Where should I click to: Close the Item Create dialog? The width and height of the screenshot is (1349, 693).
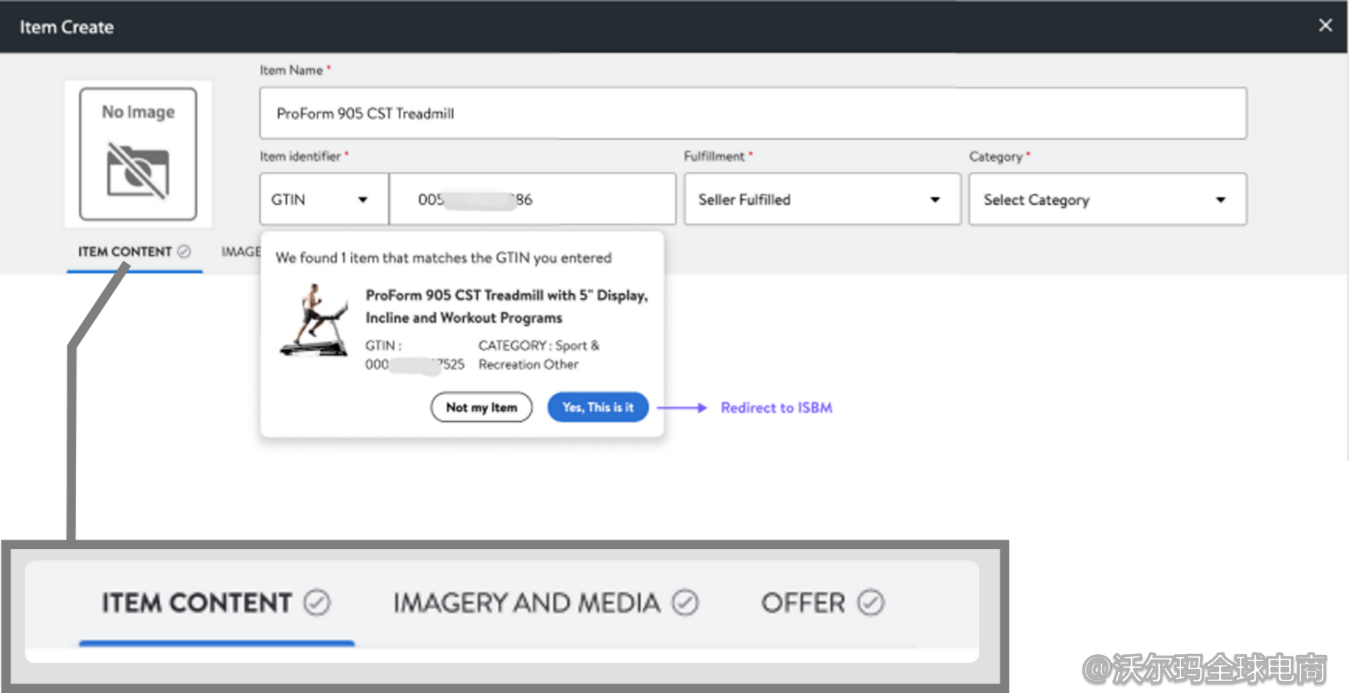click(1325, 26)
